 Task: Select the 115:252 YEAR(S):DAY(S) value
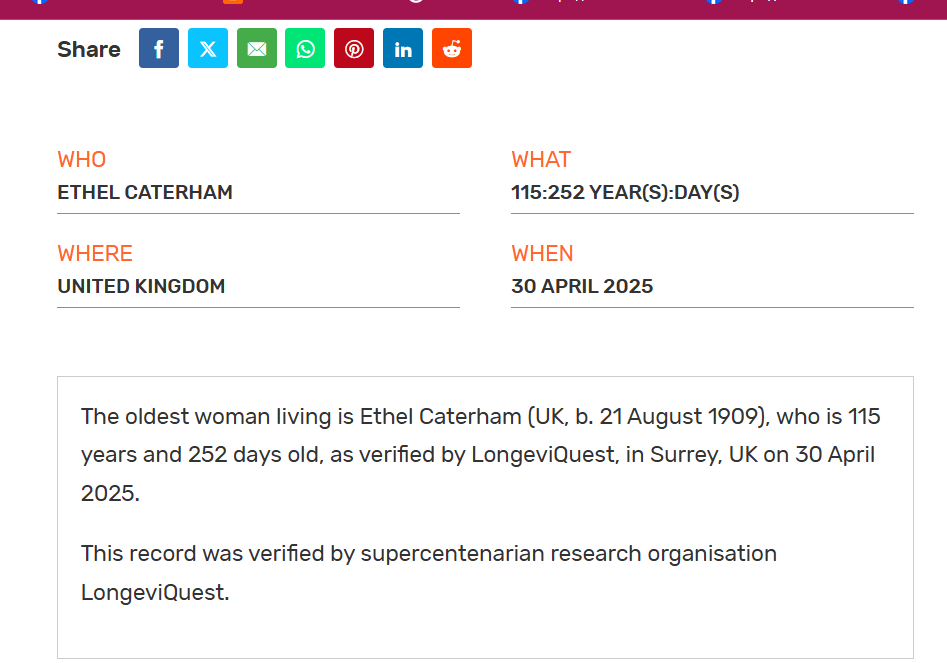[x=625, y=192]
